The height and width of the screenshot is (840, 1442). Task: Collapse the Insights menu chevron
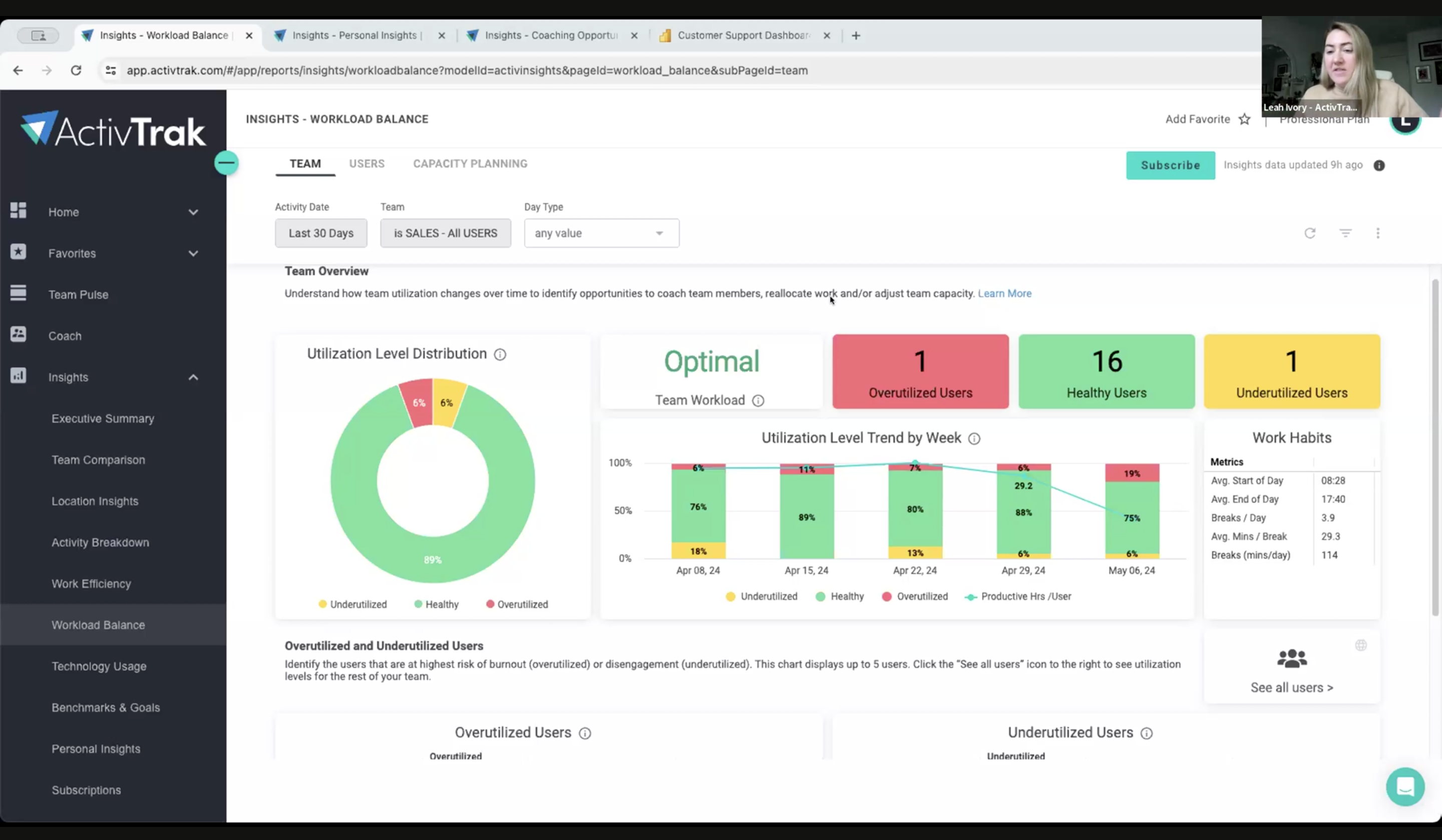(193, 377)
